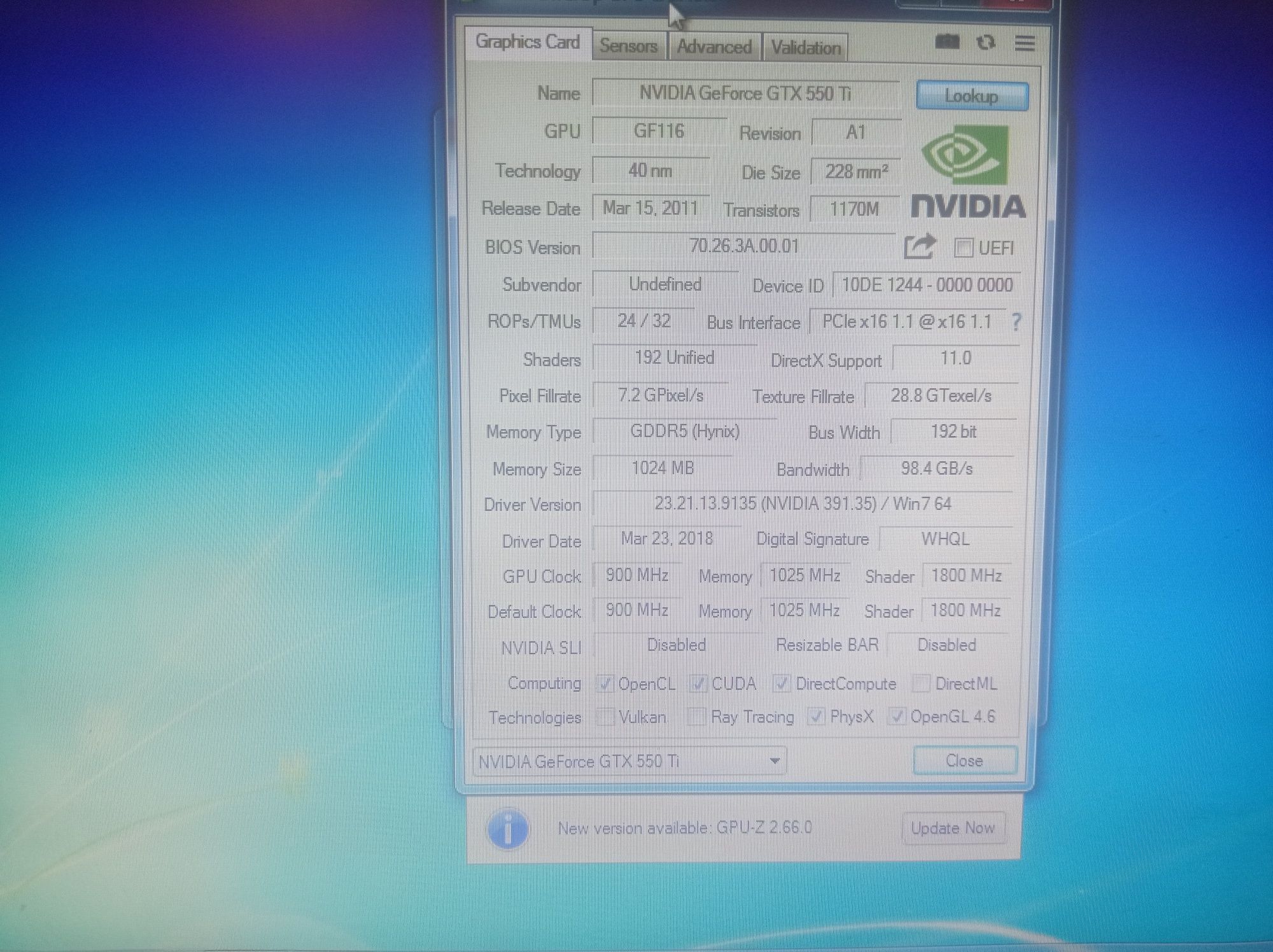Click the Technology value 40 nm
The image size is (1273, 952).
click(x=651, y=171)
